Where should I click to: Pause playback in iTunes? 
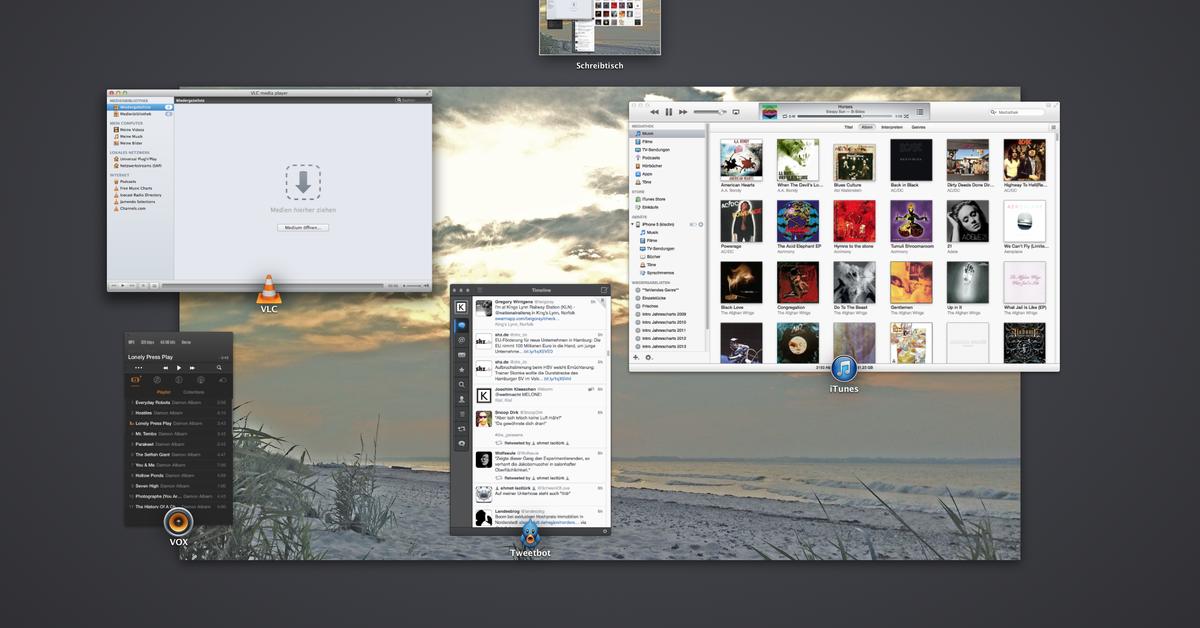pyautogui.click(x=668, y=112)
